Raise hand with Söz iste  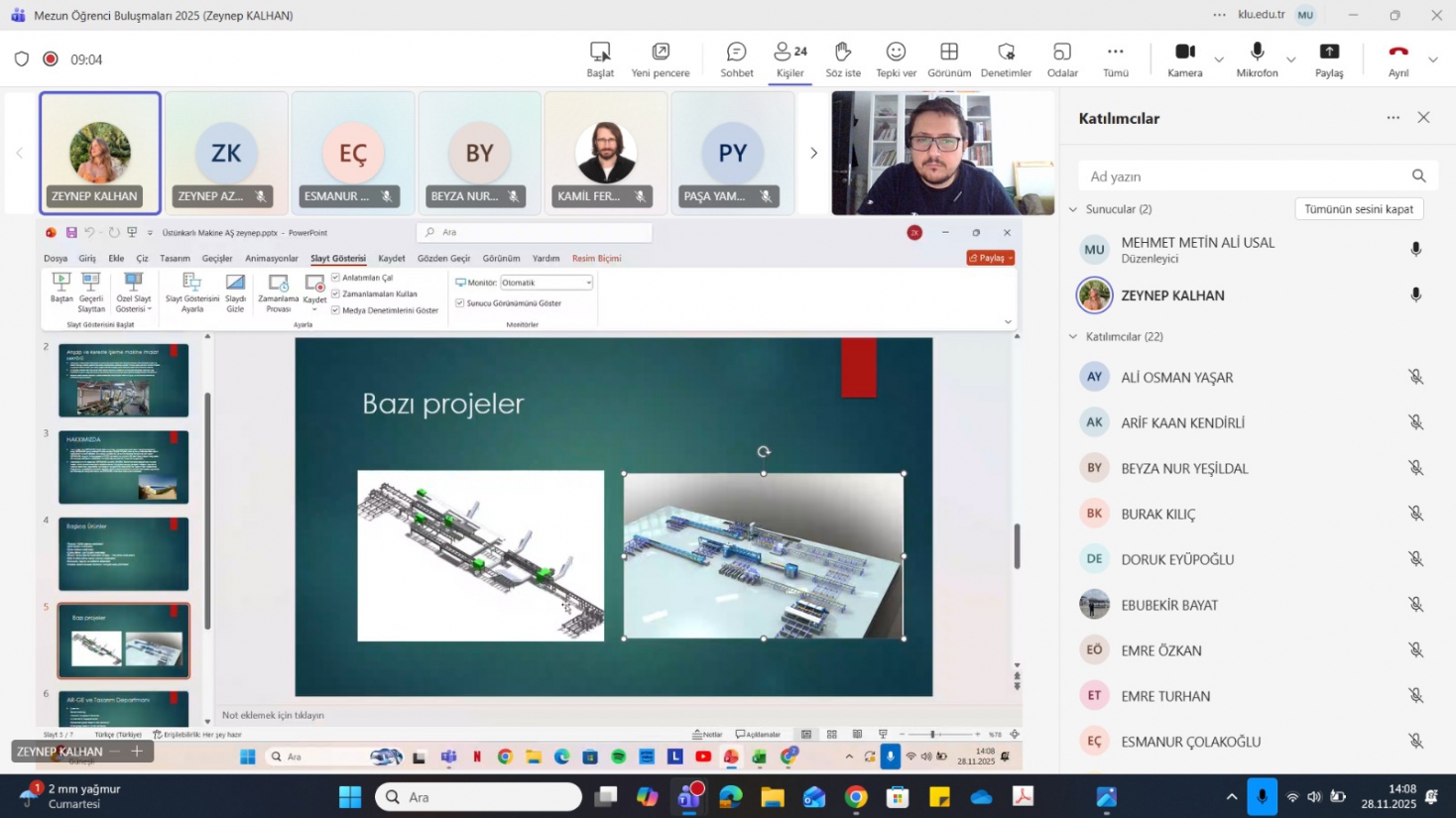coord(842,58)
